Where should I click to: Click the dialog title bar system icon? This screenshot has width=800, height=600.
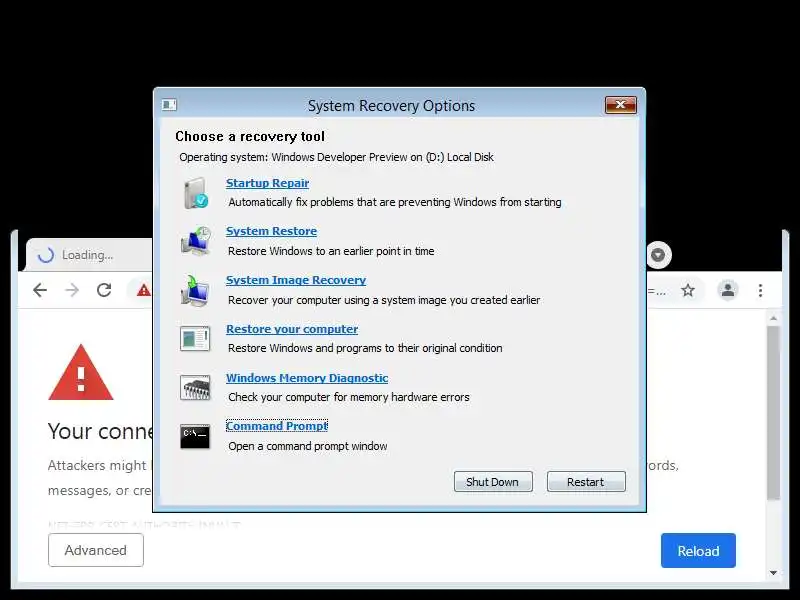coord(169,105)
